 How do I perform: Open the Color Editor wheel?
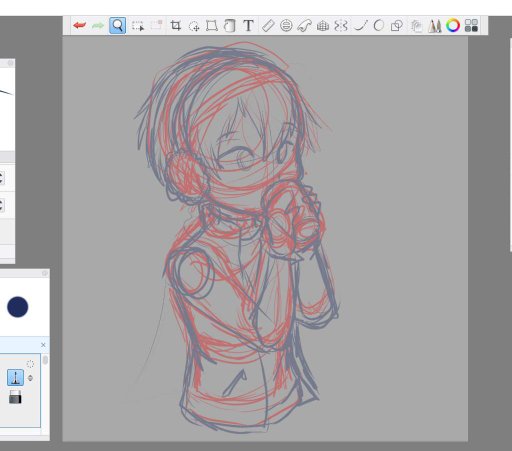(453, 25)
